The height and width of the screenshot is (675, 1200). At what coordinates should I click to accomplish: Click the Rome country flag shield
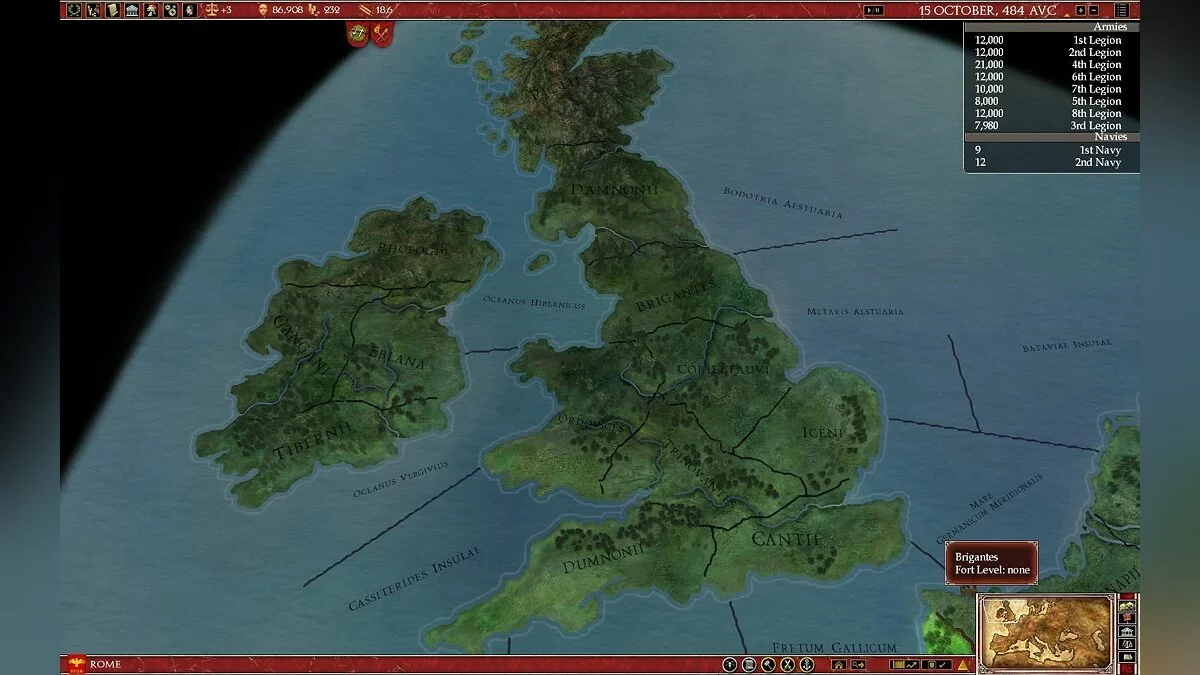coord(76,664)
